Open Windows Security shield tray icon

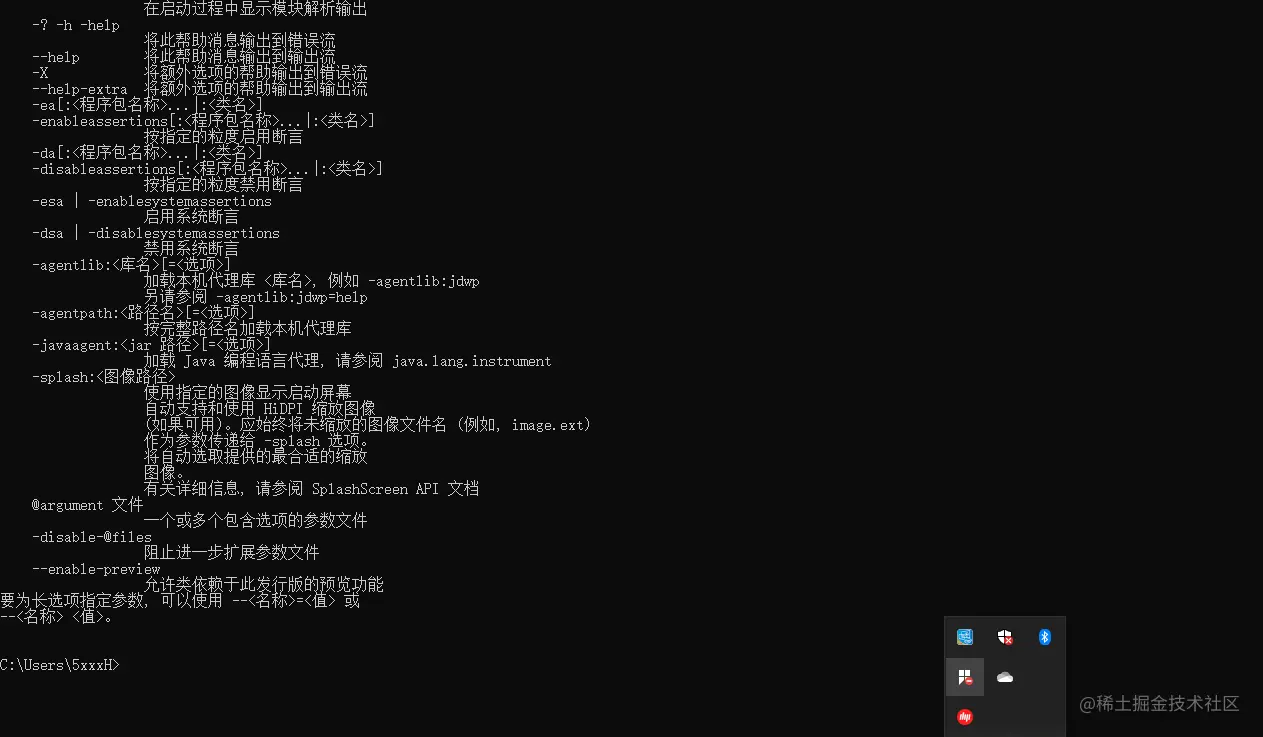[x=1005, y=637]
